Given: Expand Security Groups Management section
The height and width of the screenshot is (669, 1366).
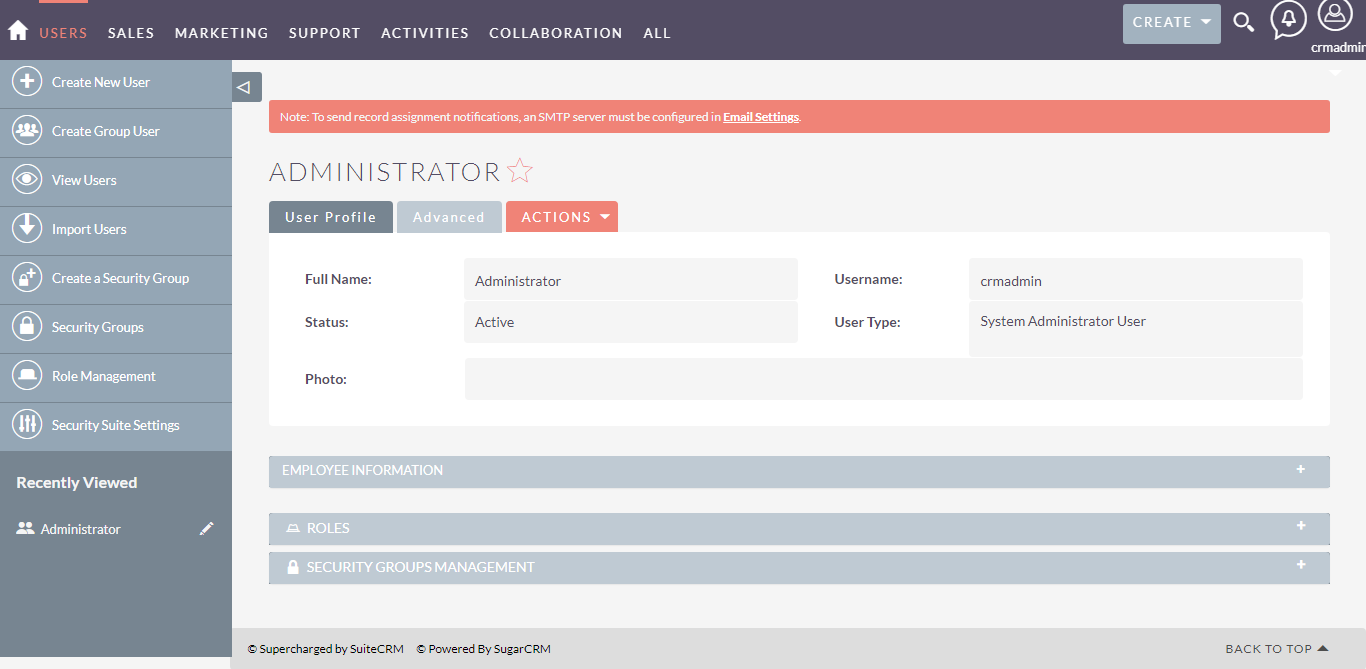Looking at the screenshot, I should click(799, 568).
